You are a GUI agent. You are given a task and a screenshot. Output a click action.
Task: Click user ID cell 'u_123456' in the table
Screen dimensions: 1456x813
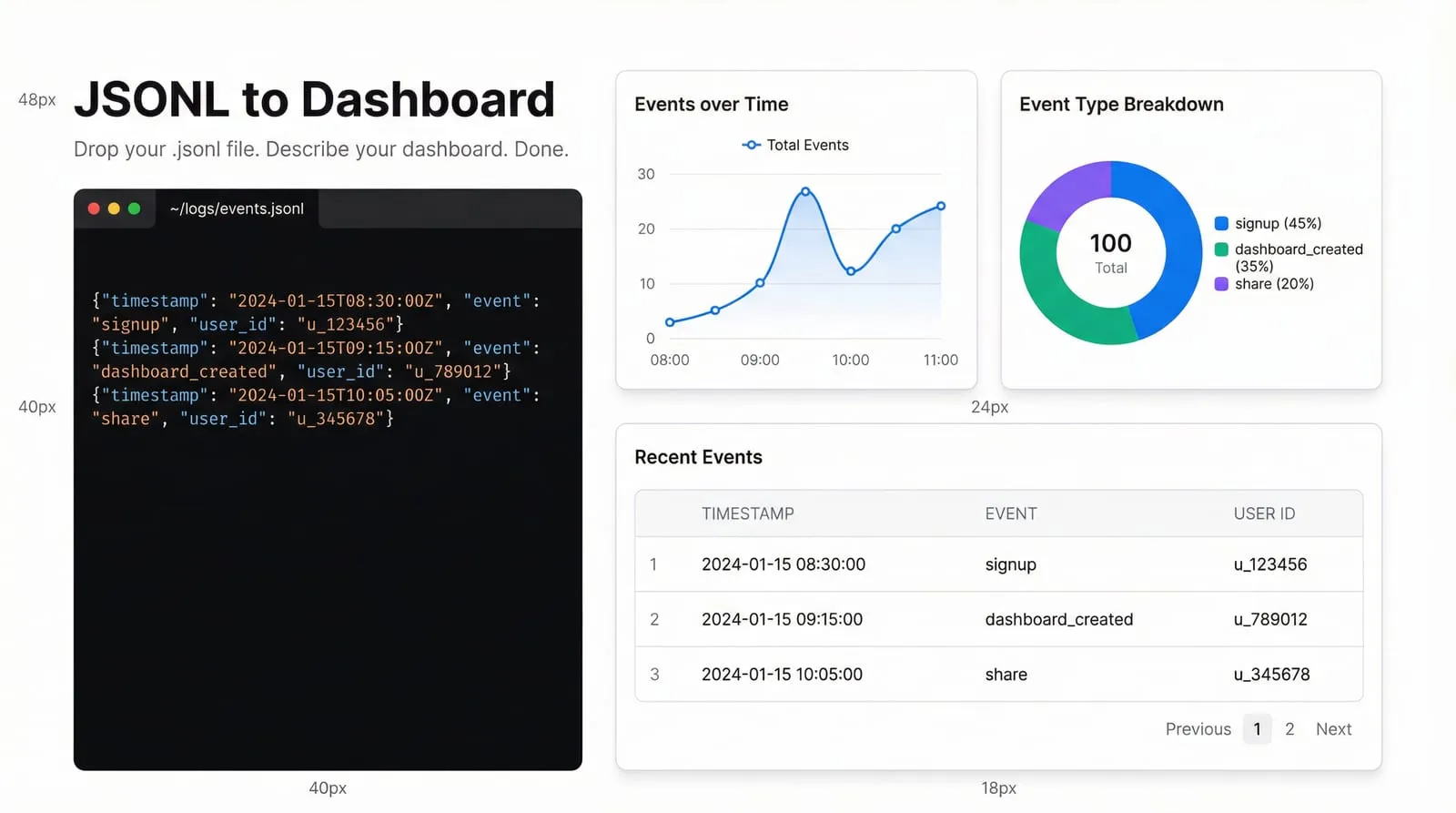point(1270,564)
